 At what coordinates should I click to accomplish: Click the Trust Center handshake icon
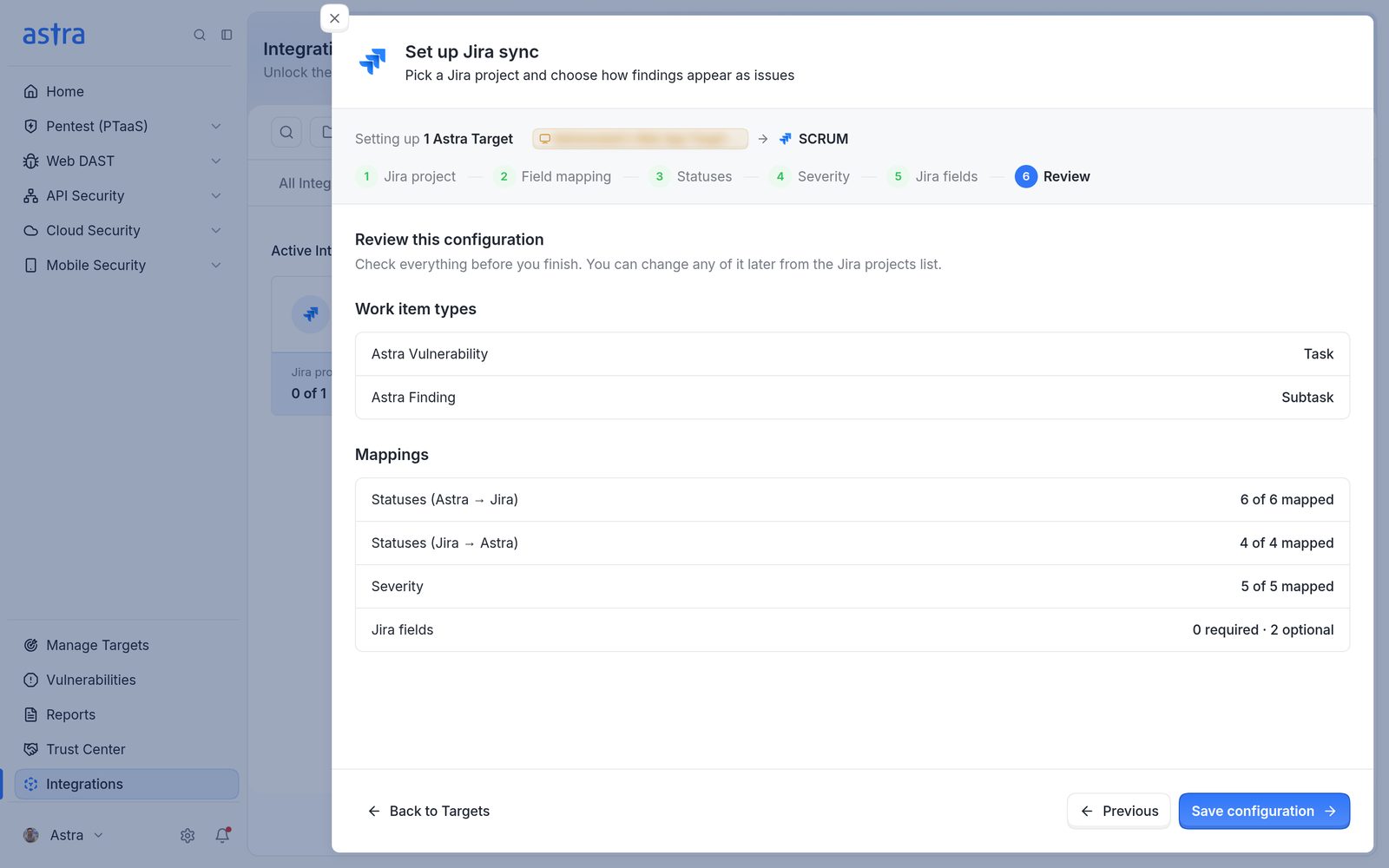click(x=31, y=749)
